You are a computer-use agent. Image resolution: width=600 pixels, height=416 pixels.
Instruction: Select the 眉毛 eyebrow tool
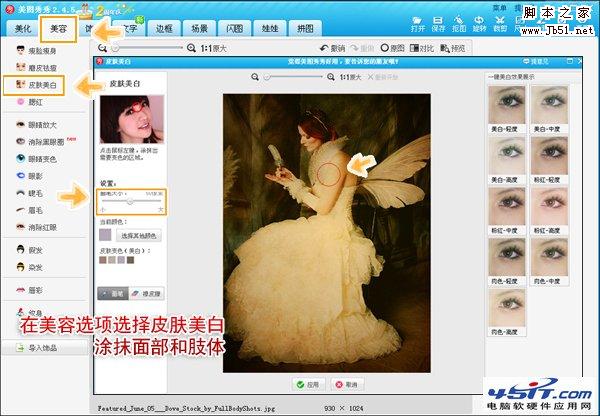click(x=30, y=210)
